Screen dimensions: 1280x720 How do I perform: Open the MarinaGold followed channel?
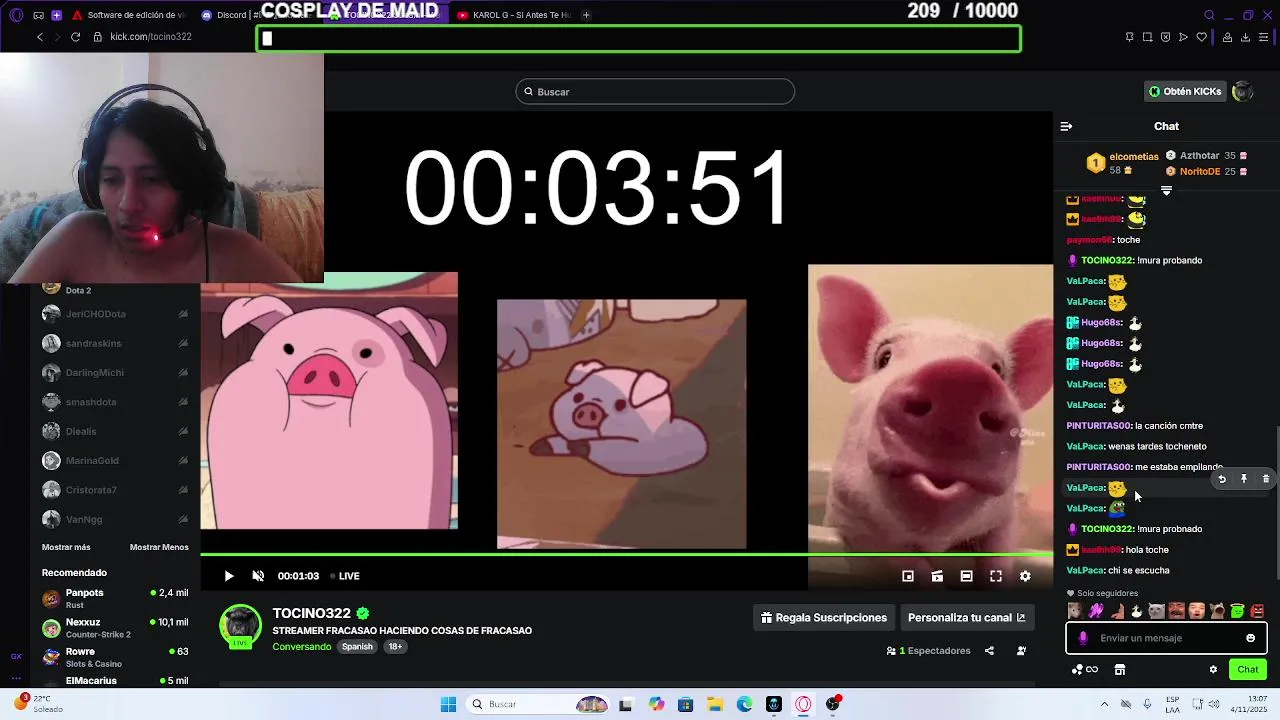pos(115,461)
